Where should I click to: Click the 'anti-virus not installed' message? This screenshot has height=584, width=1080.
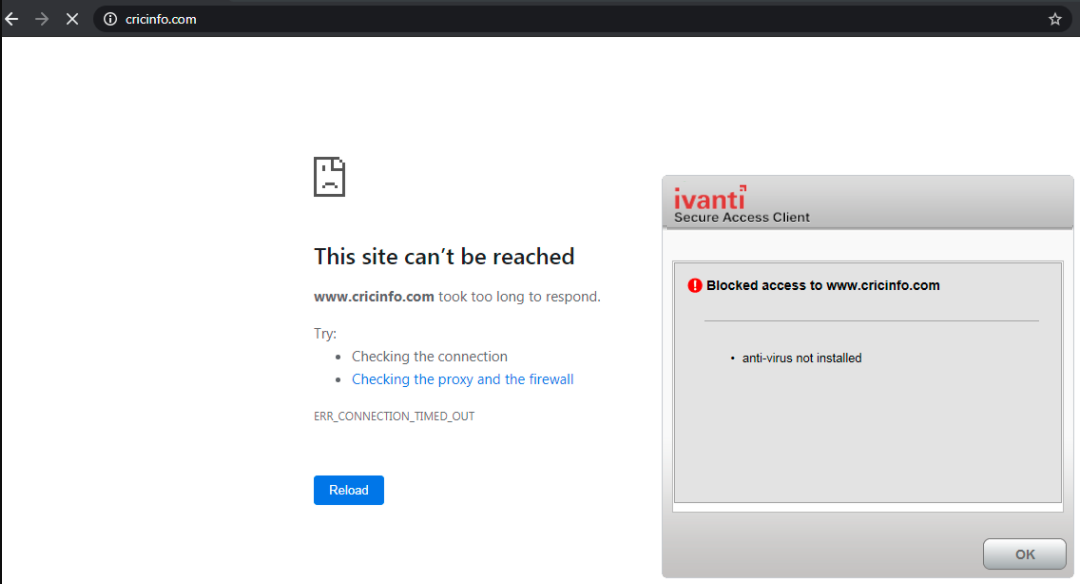point(802,358)
